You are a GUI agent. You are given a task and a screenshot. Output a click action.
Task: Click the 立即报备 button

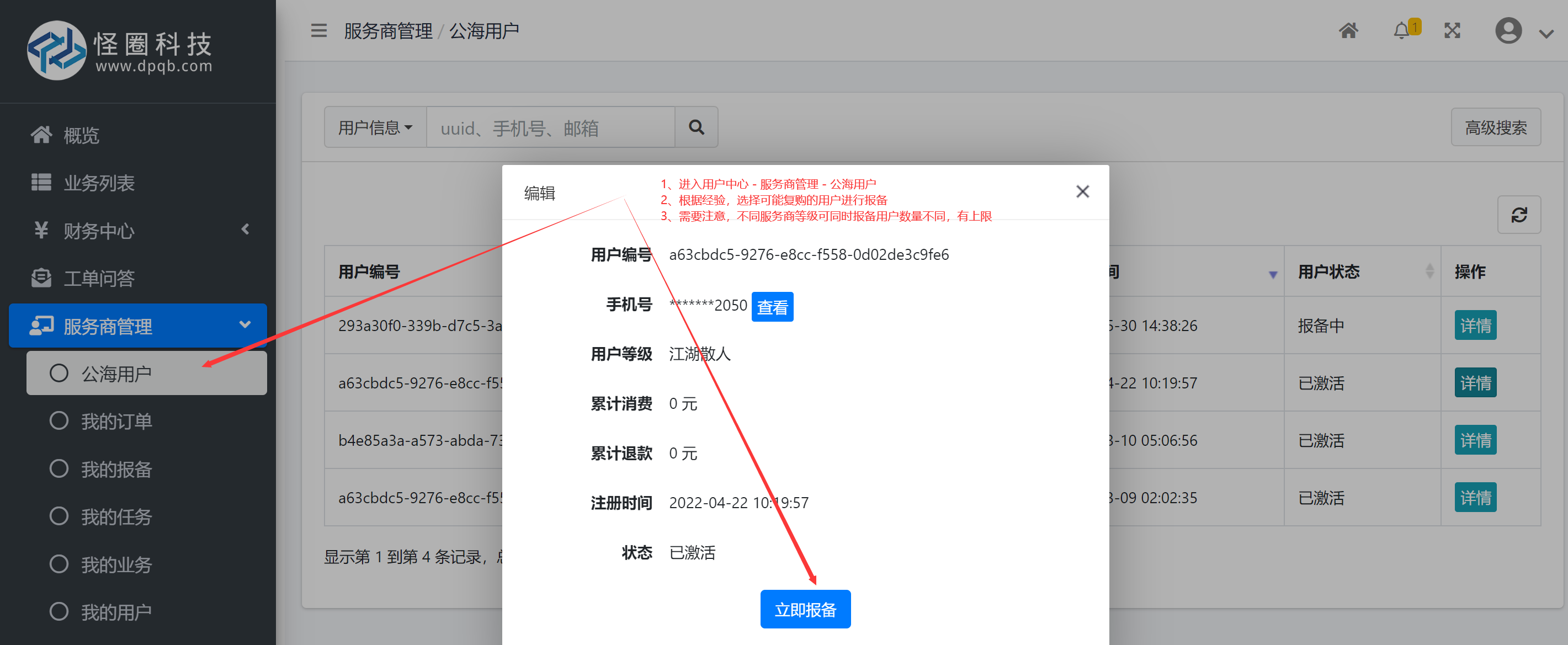805,609
